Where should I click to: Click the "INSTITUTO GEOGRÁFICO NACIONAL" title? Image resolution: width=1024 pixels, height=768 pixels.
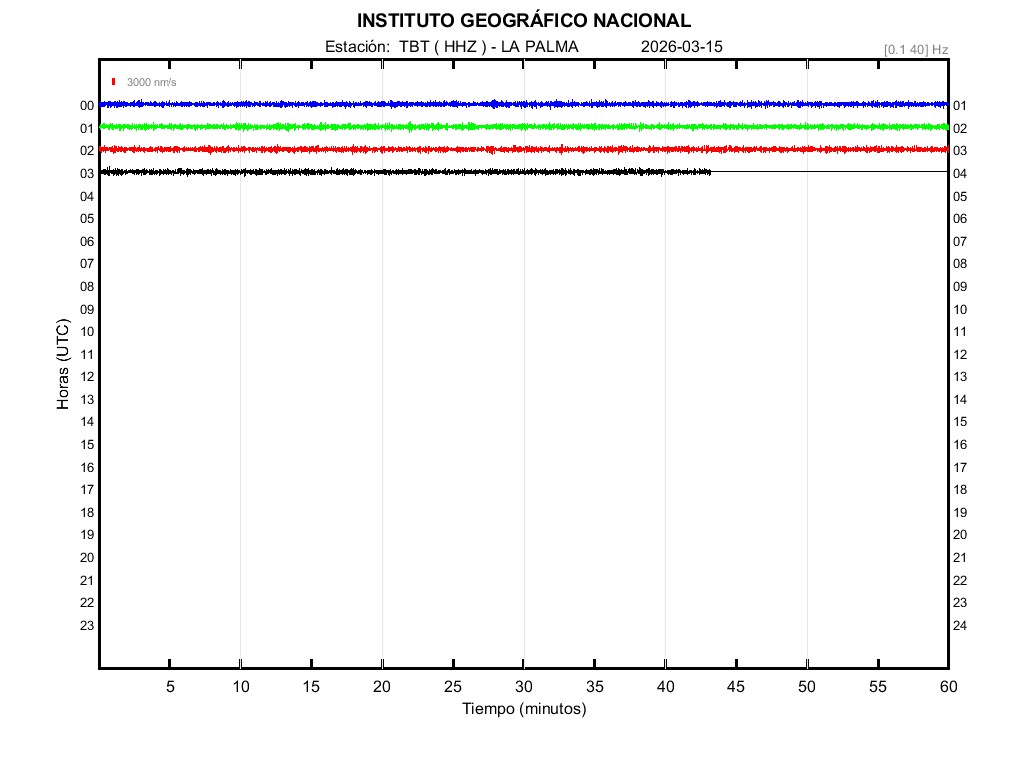[x=523, y=21]
